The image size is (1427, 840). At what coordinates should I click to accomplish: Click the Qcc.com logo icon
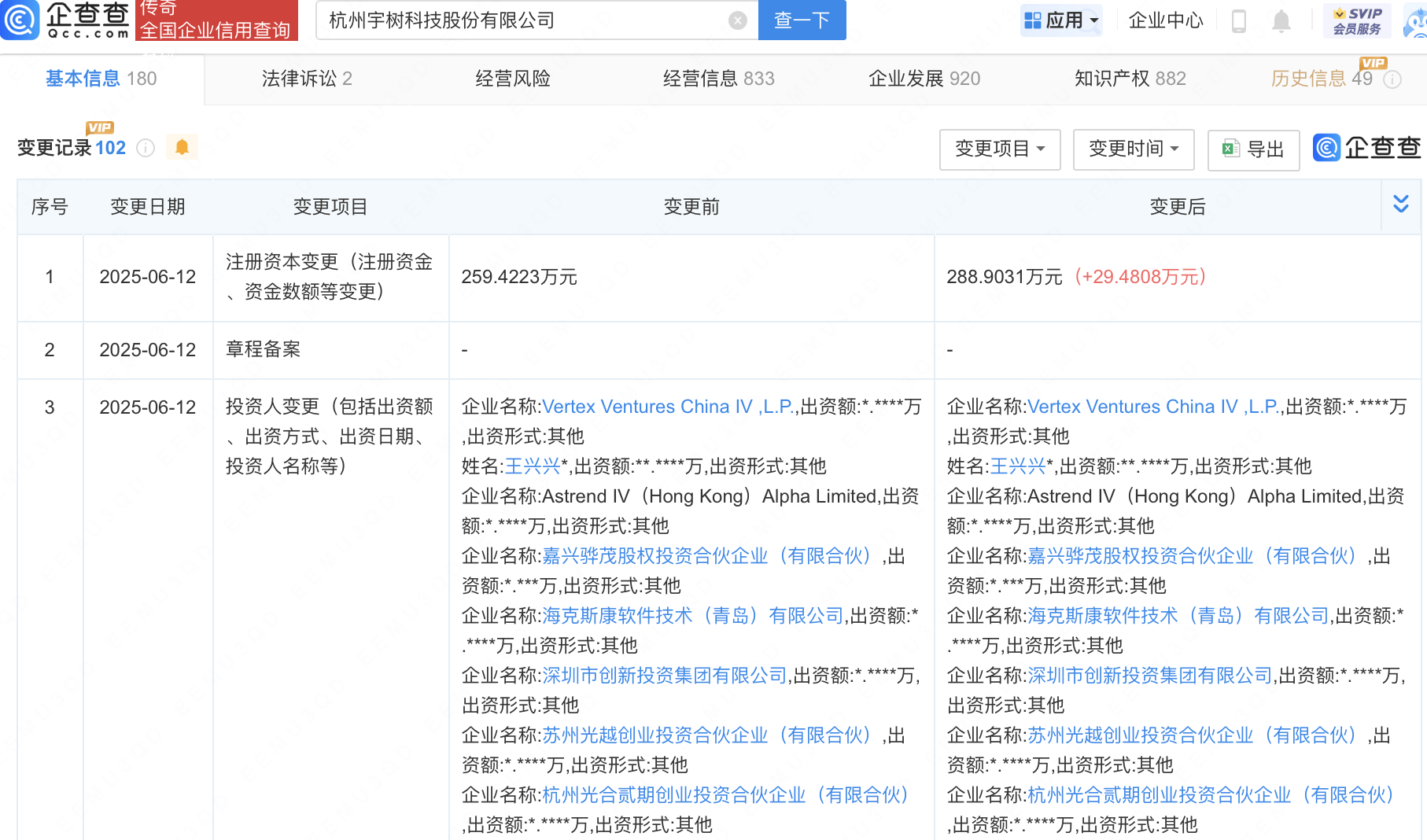pyautogui.click(x=20, y=20)
